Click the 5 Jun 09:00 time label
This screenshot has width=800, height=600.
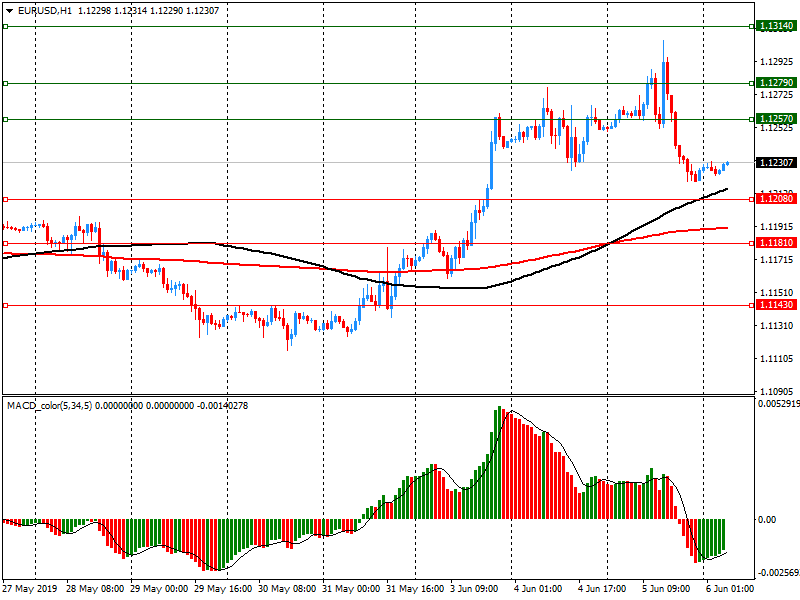click(x=666, y=589)
